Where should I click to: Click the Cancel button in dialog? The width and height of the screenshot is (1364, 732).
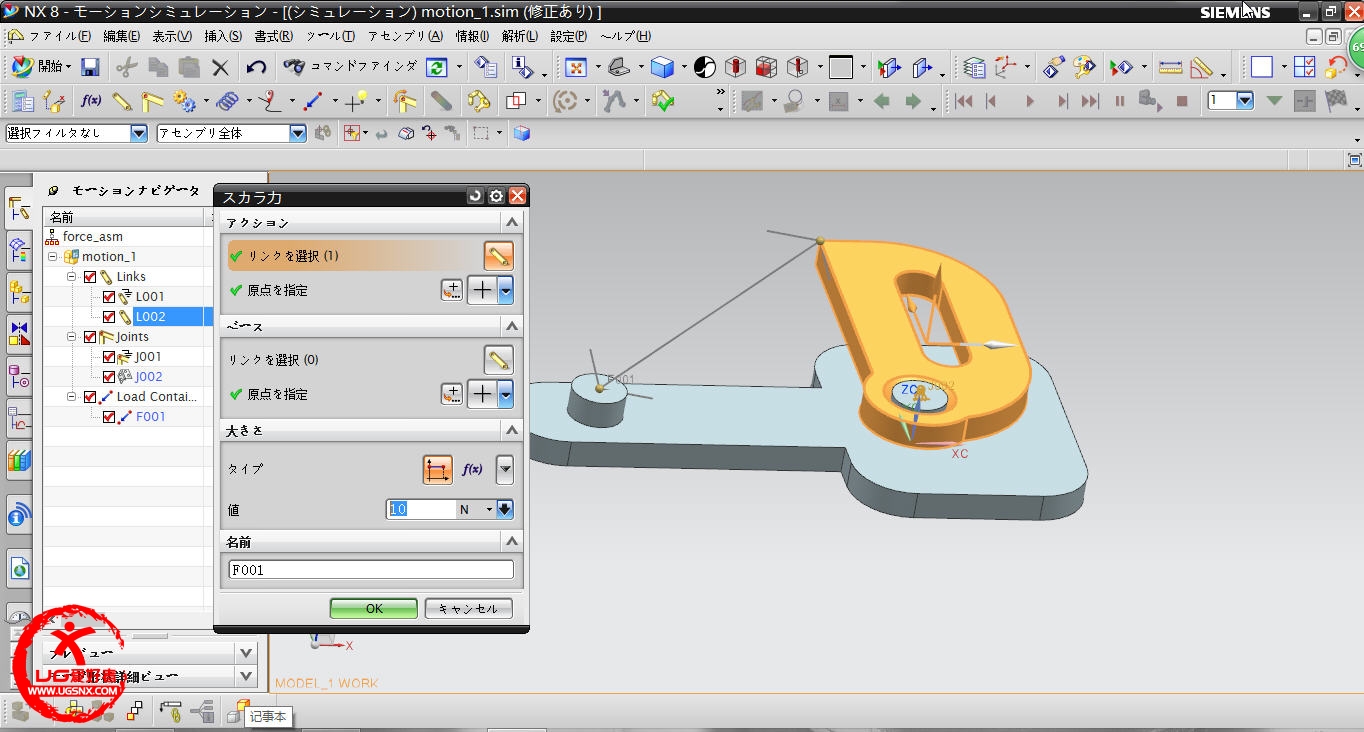[x=468, y=608]
